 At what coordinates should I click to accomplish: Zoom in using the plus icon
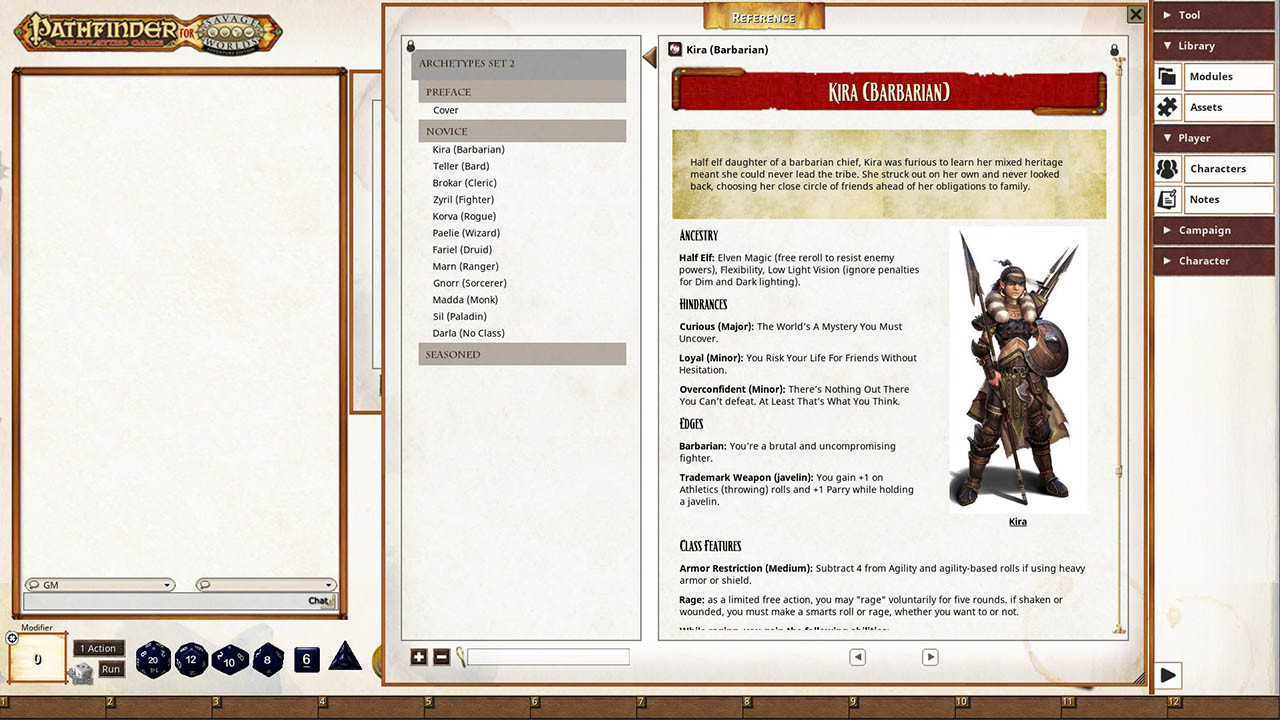[x=419, y=657]
